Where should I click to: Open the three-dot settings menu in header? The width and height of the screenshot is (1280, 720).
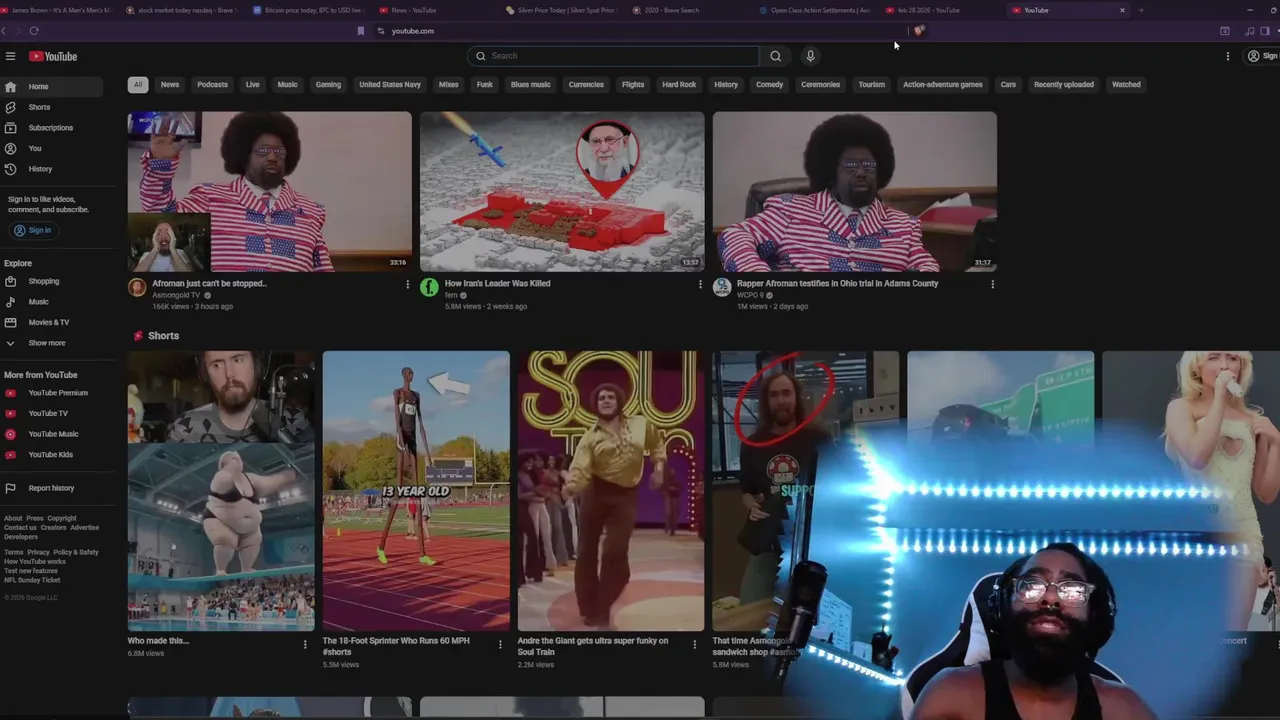click(x=1228, y=56)
